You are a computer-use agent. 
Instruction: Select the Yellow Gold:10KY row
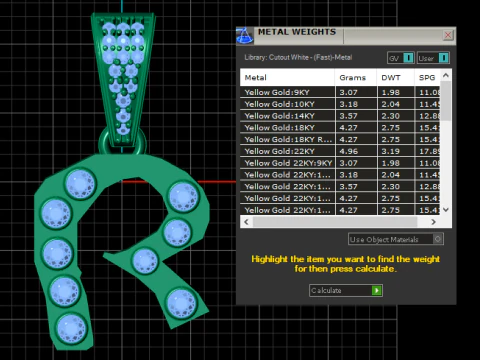[340, 104]
